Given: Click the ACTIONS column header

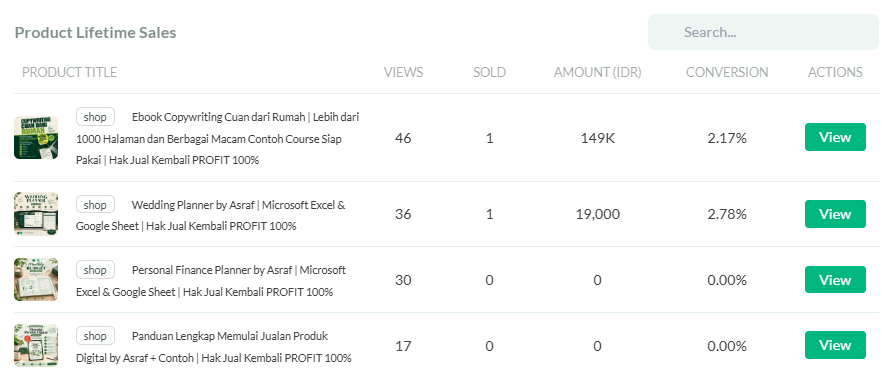Looking at the screenshot, I should [835, 72].
